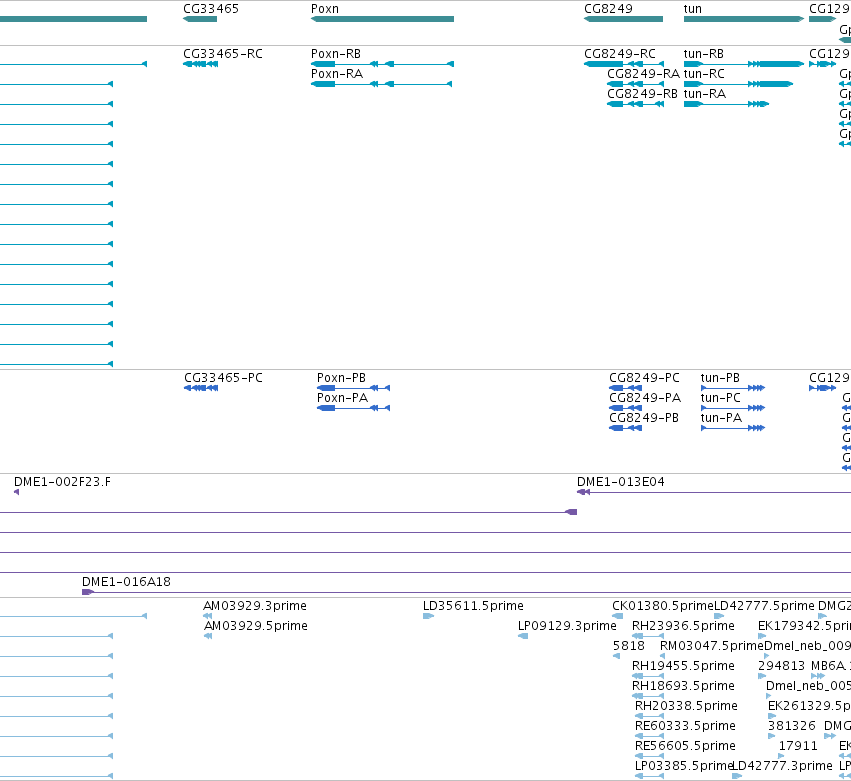Click the AM03929.5prime EST arrow
Screen dimensions: 851x781
point(208,636)
